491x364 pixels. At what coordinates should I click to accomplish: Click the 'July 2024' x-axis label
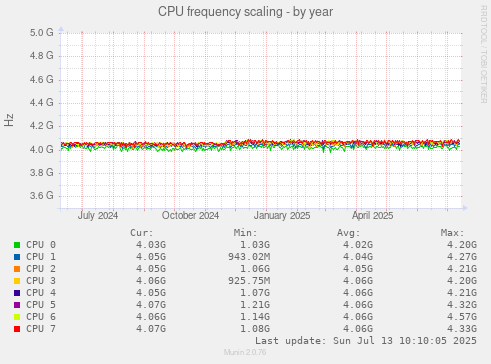(x=98, y=216)
